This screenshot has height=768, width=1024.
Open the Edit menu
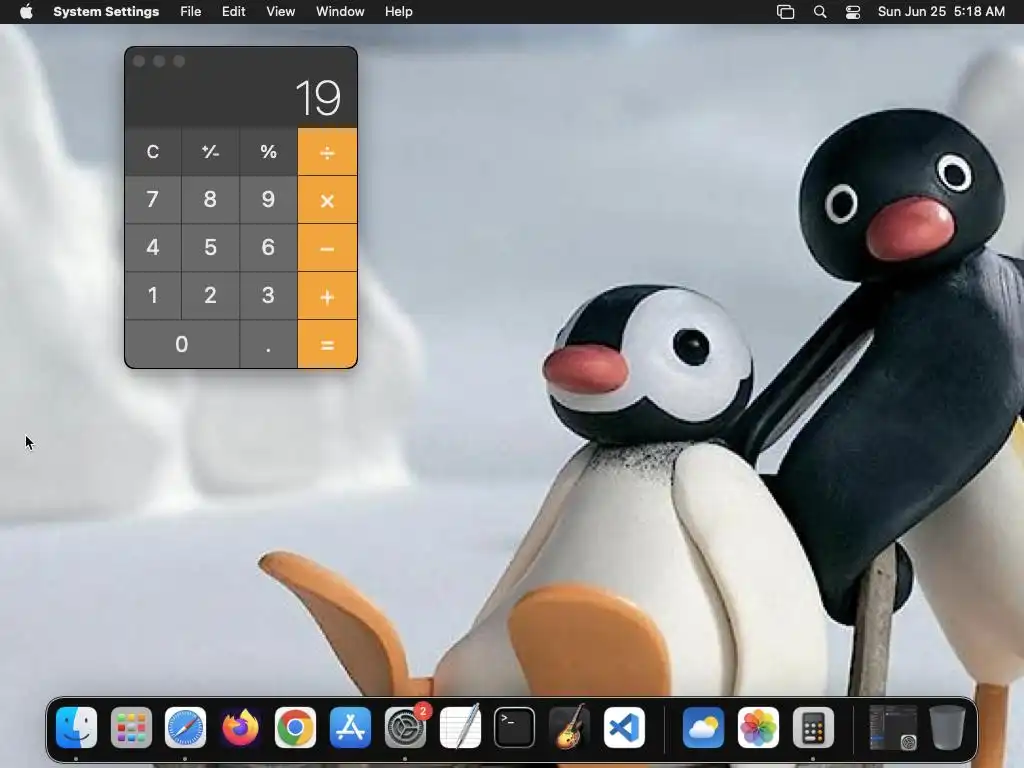pyautogui.click(x=234, y=12)
